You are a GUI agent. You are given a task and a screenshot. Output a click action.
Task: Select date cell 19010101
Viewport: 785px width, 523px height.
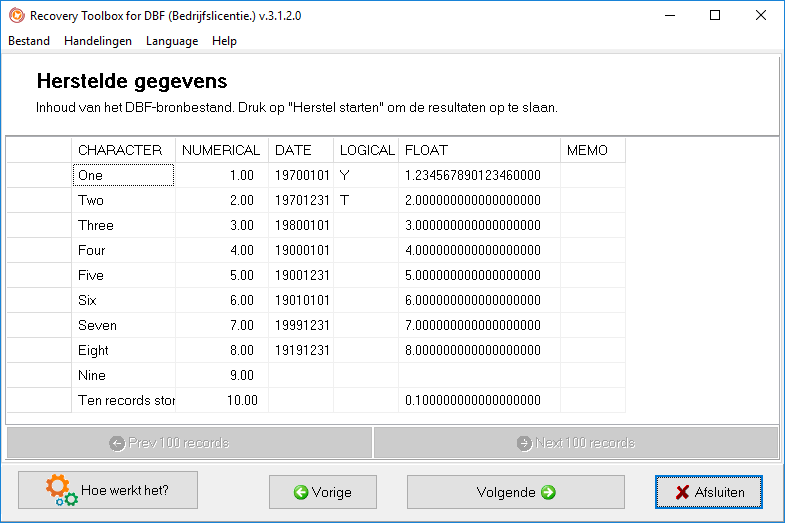(301, 300)
